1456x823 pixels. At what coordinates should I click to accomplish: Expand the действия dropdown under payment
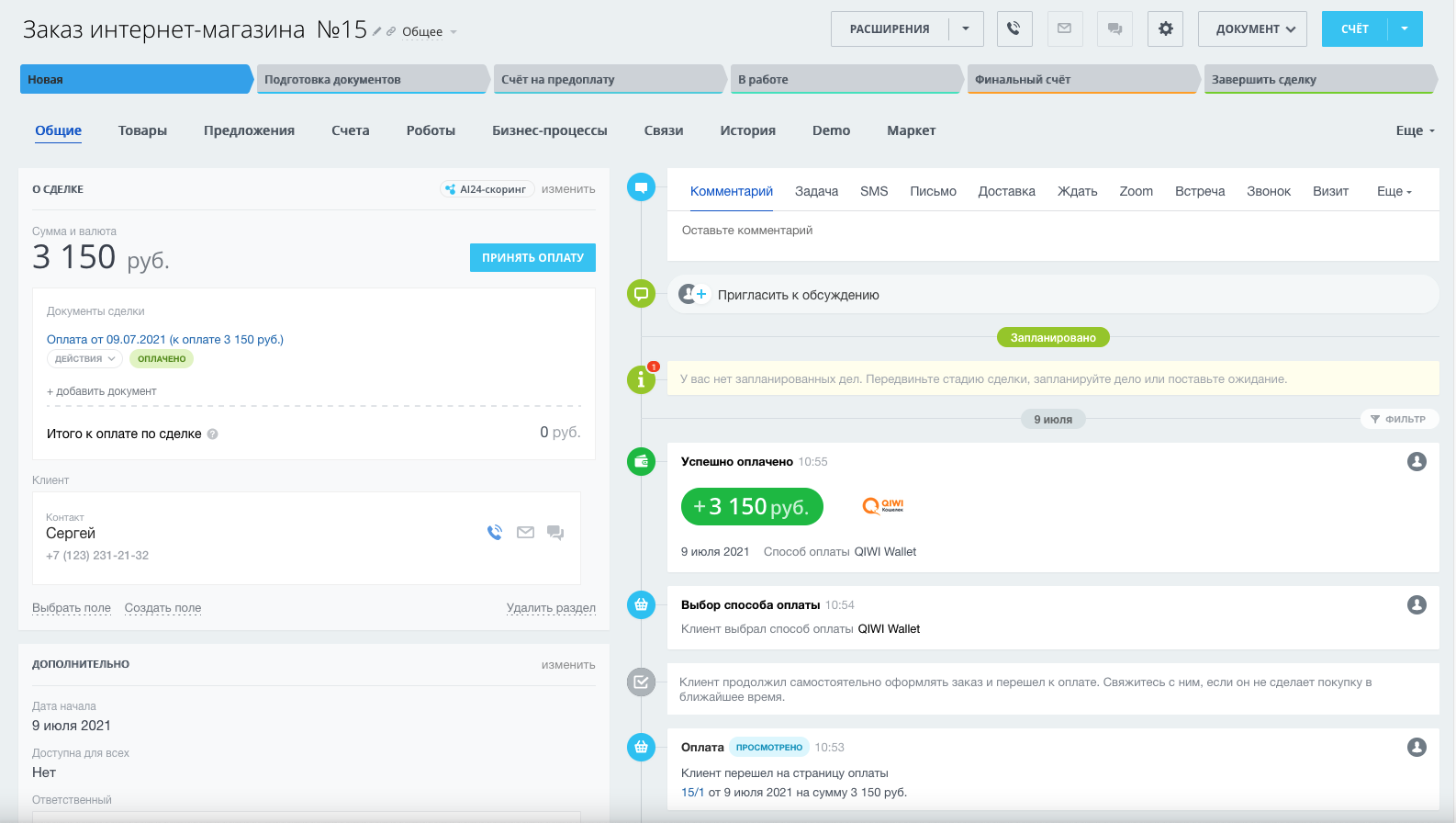pyautogui.click(x=84, y=359)
